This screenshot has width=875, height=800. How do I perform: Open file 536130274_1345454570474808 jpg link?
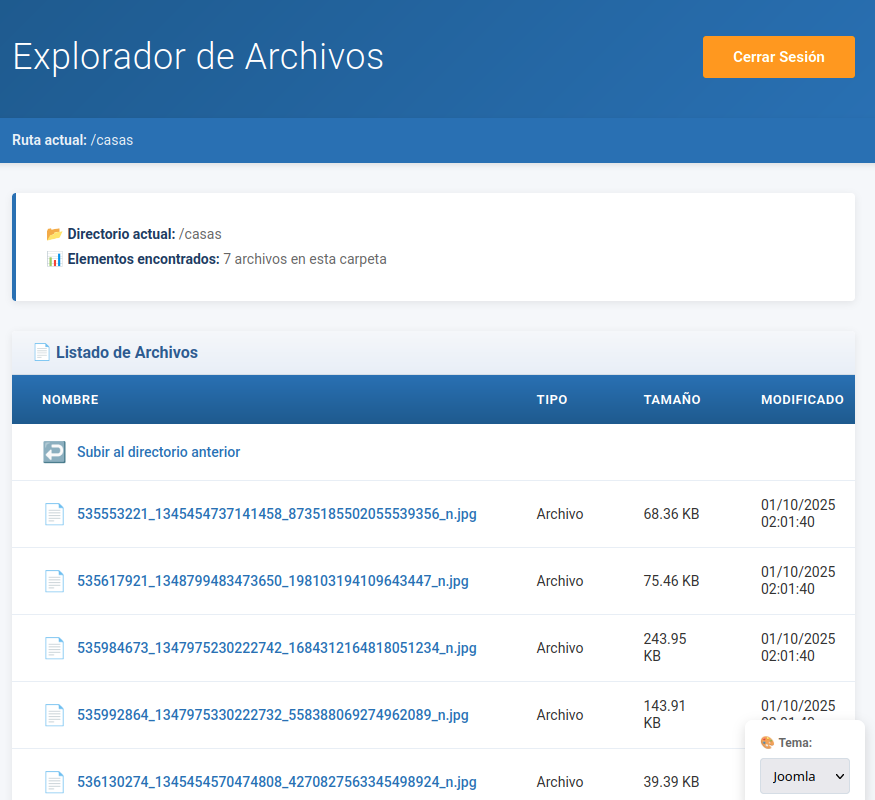click(x=276, y=782)
